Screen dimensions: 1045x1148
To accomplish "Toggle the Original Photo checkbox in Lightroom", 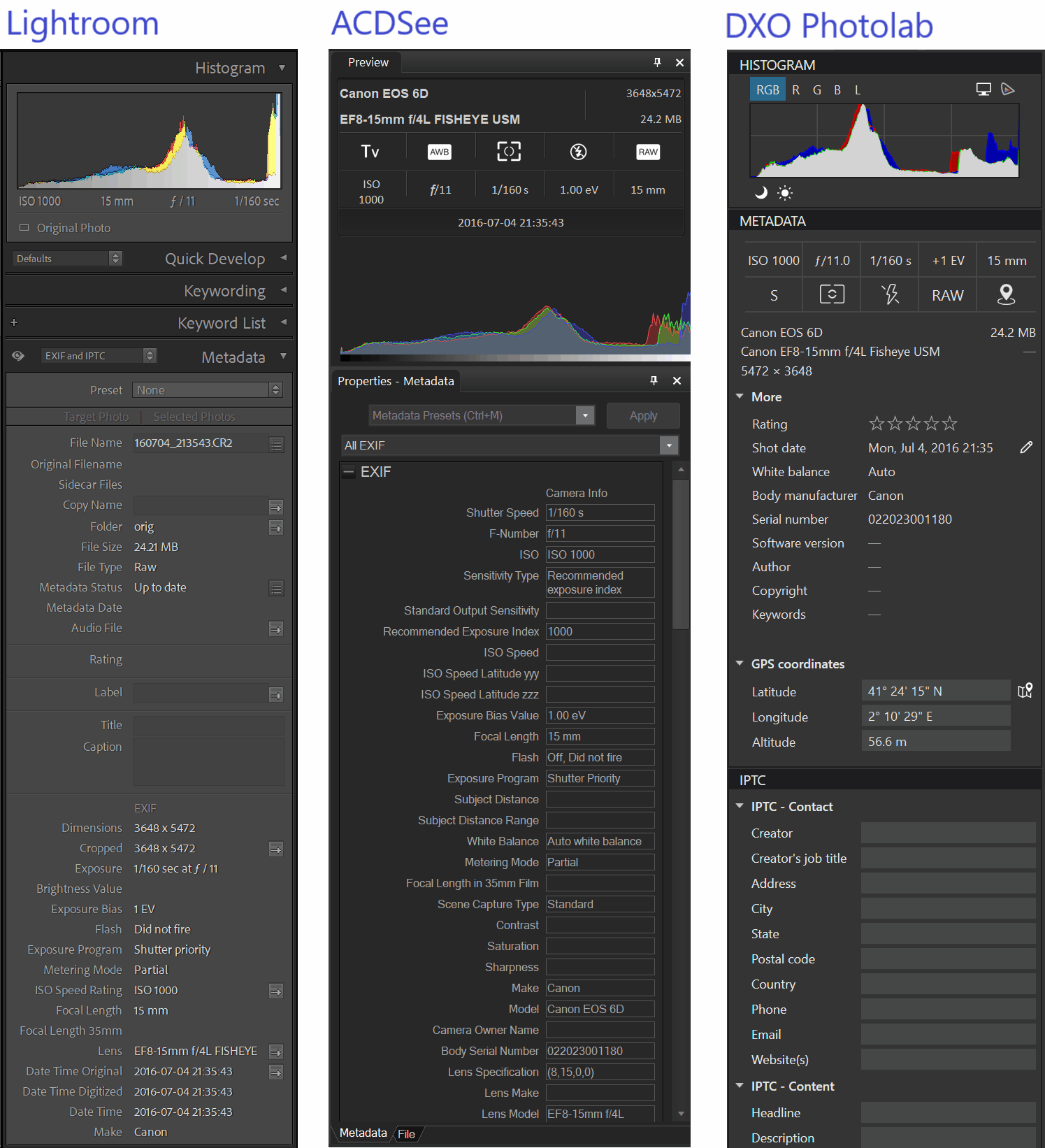I will click(x=24, y=228).
